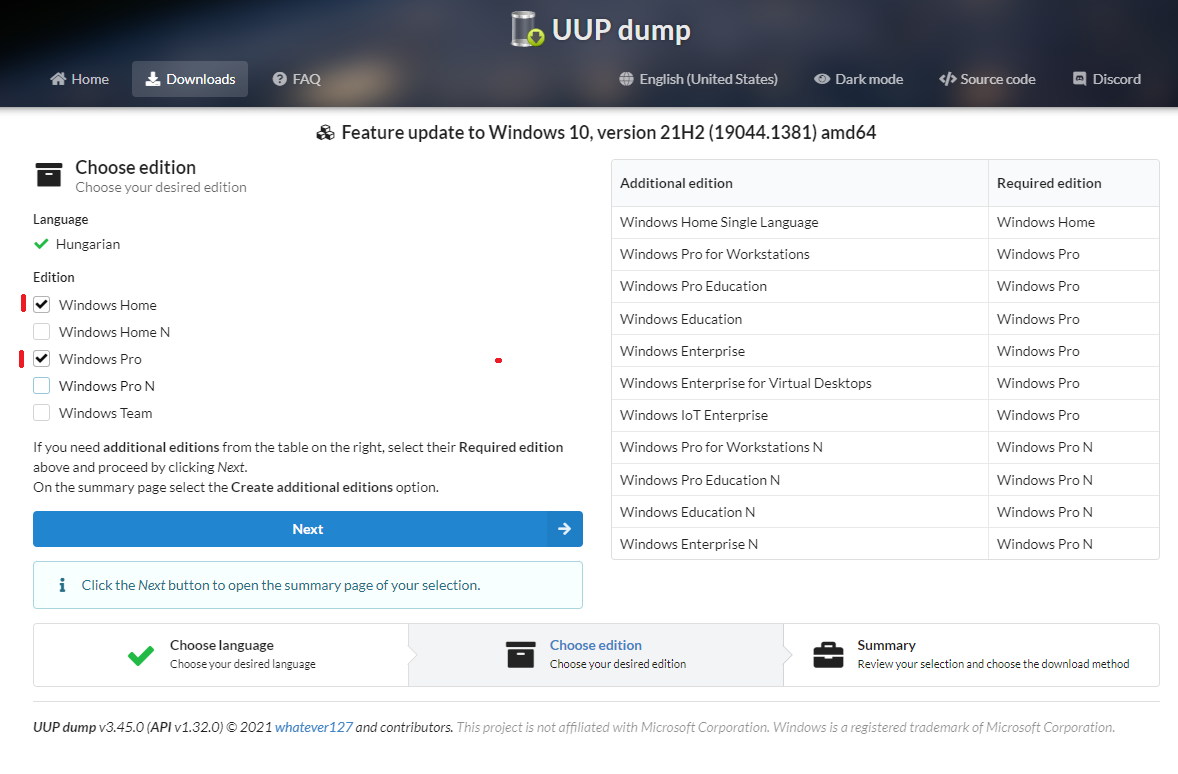This screenshot has width=1178, height=774.
Task: Change language from English (United States)
Action: 699,79
